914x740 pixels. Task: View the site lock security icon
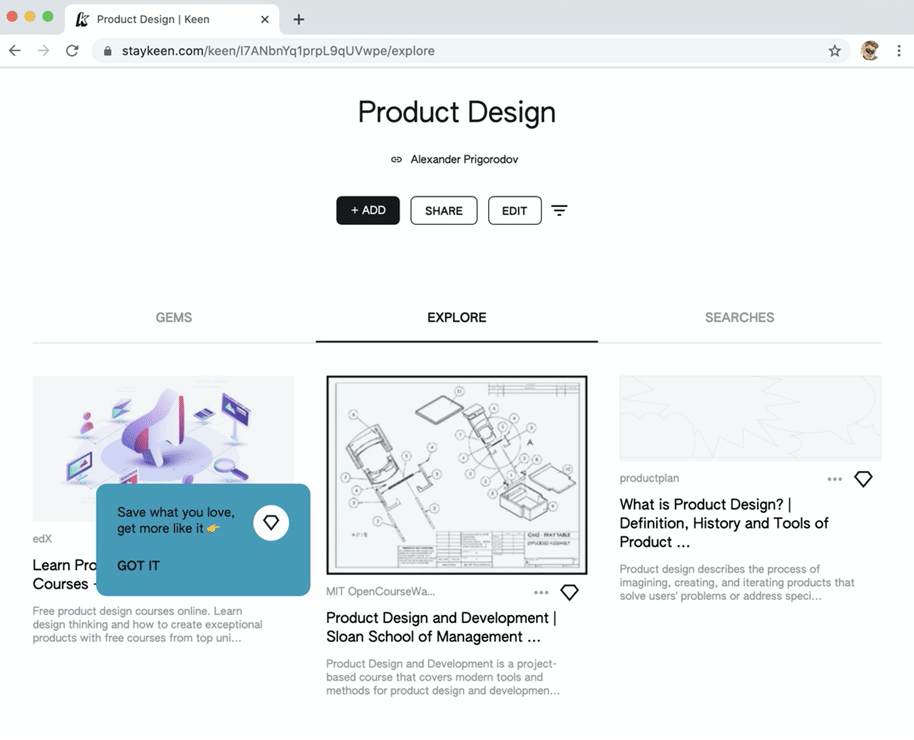pos(107,51)
